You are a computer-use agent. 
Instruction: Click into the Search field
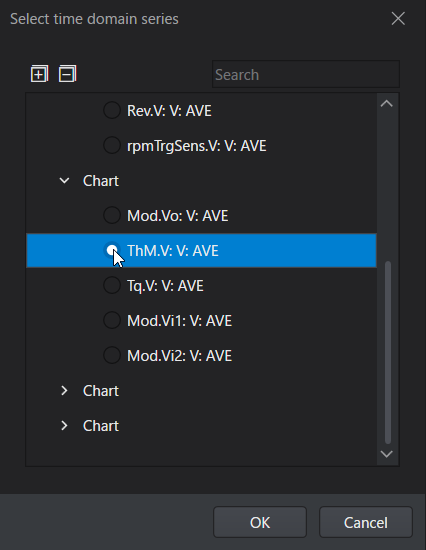306,74
